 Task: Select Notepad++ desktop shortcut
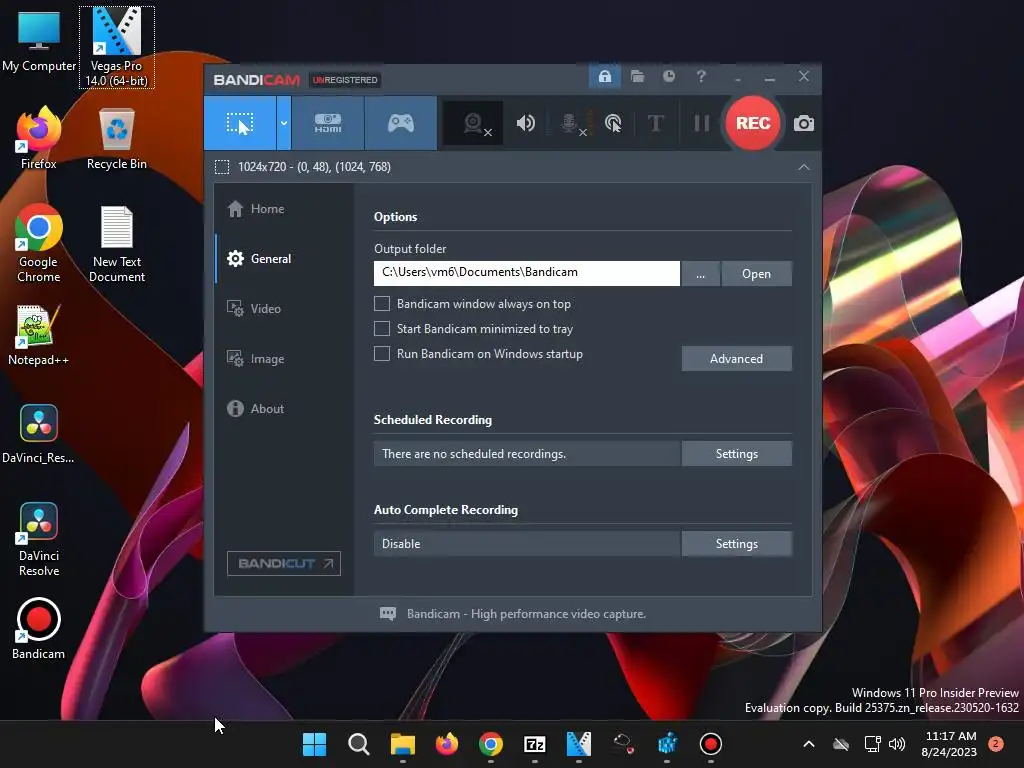click(39, 335)
